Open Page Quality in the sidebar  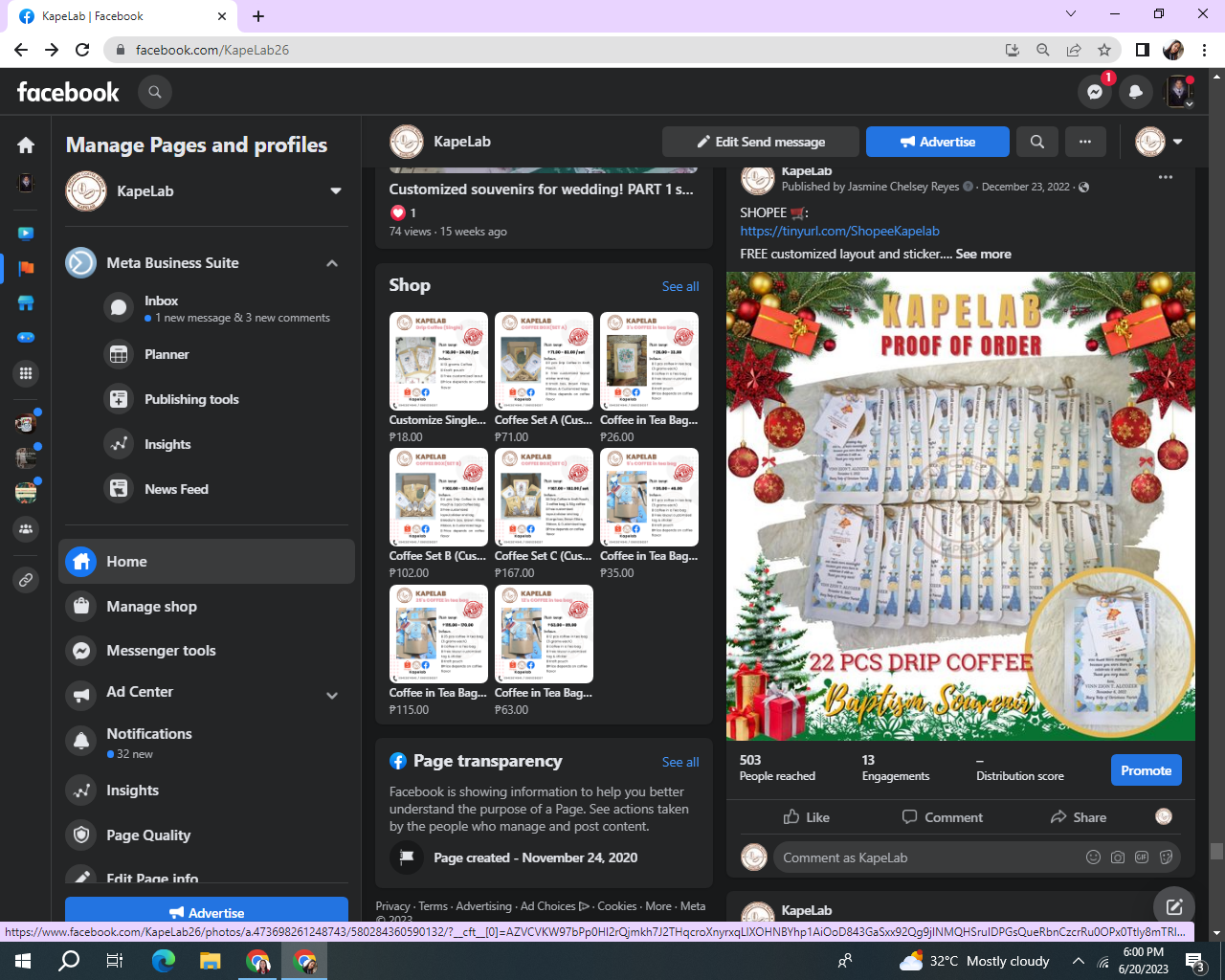(207, 835)
